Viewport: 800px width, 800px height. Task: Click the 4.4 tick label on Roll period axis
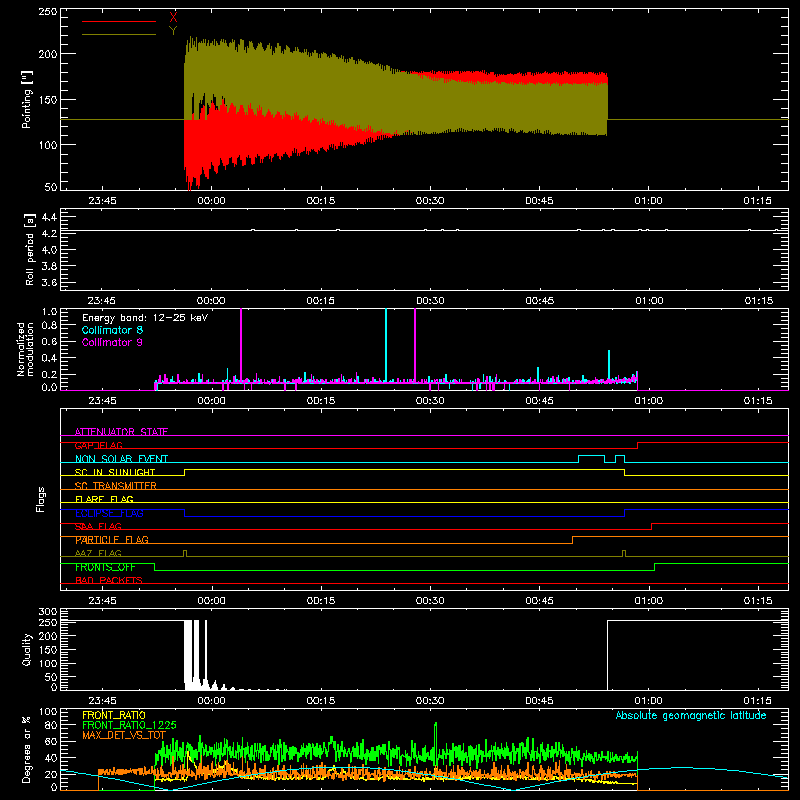tap(48, 217)
